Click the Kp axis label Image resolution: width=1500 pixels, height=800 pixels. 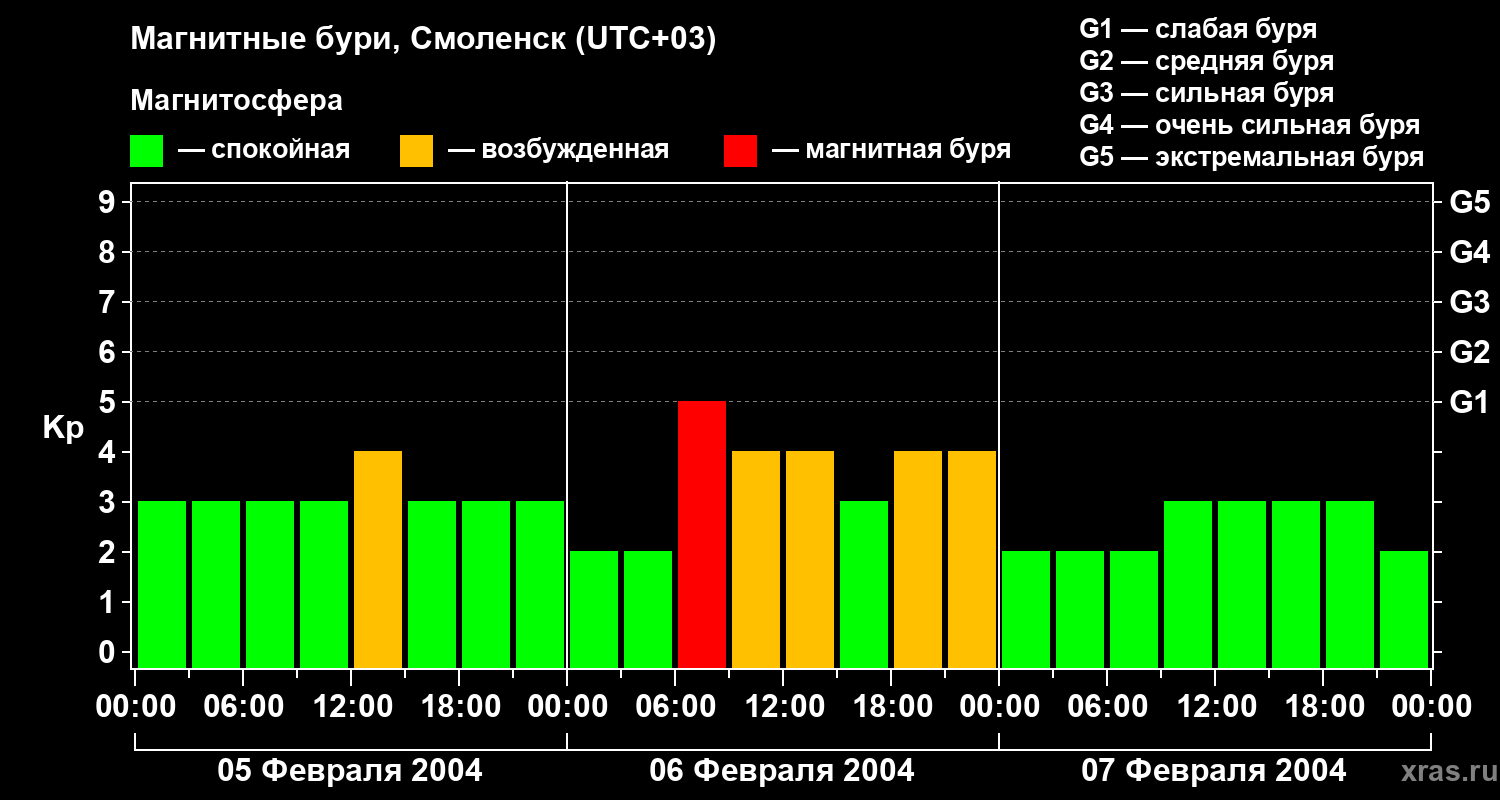tap(64, 429)
